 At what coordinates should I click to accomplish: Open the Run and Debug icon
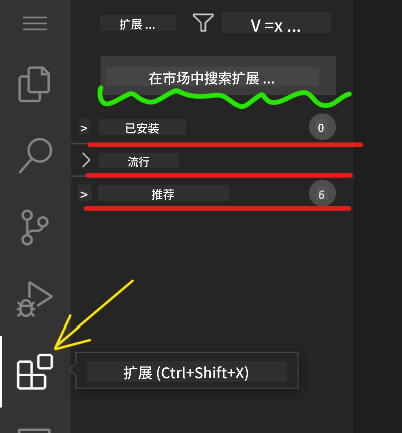[x=35, y=299]
